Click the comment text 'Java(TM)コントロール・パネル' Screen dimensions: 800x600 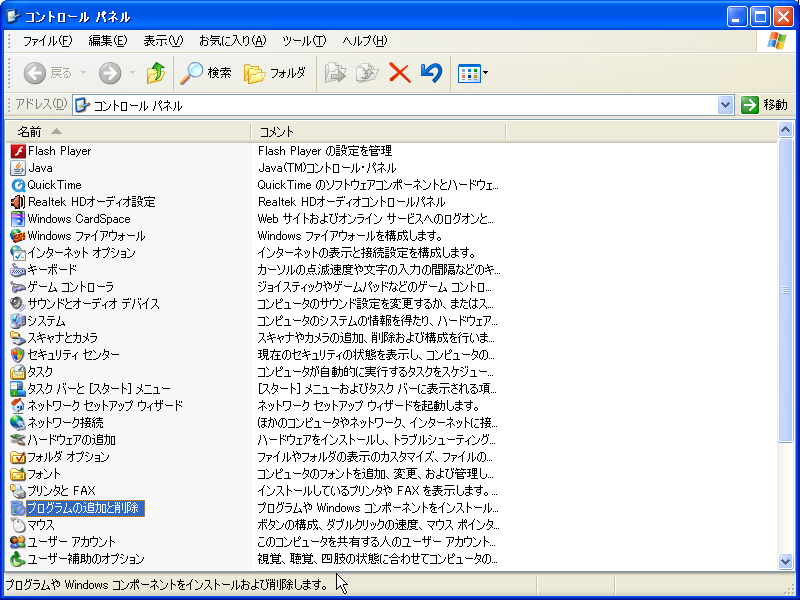tap(327, 168)
